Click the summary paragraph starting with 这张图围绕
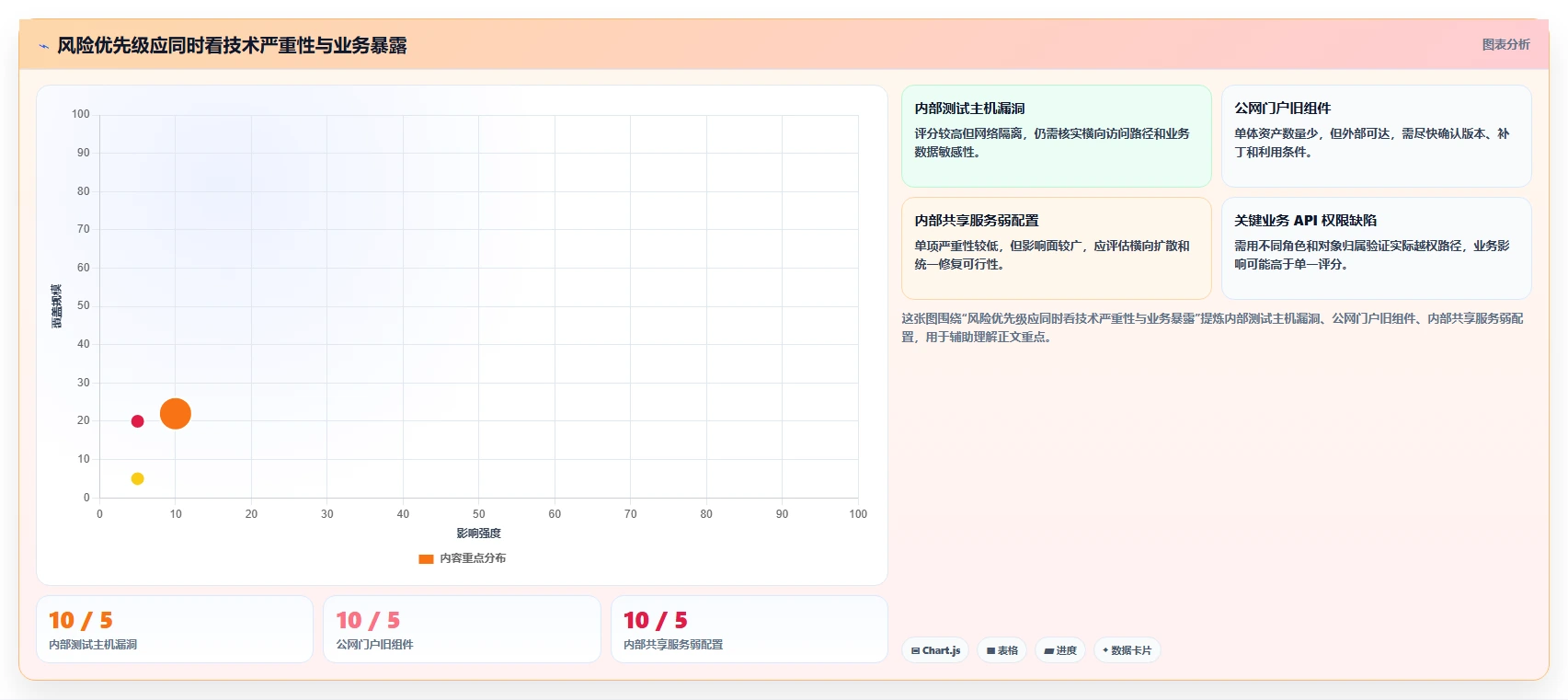 1214,327
